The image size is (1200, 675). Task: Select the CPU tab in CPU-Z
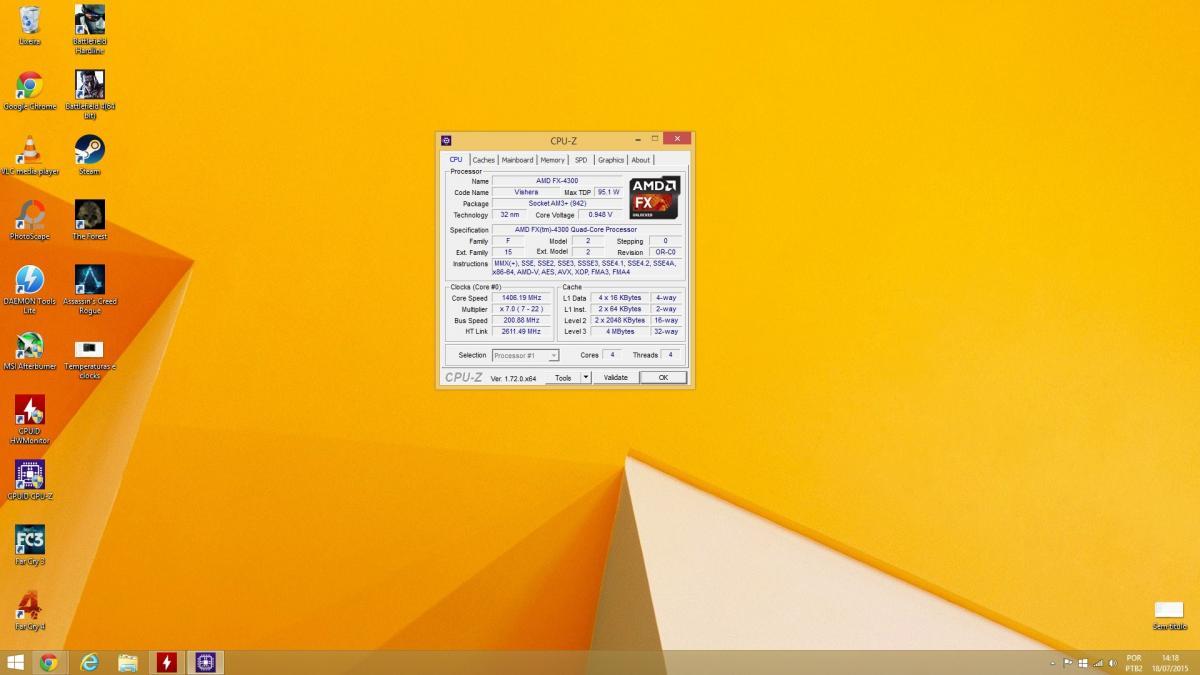[x=456, y=160]
